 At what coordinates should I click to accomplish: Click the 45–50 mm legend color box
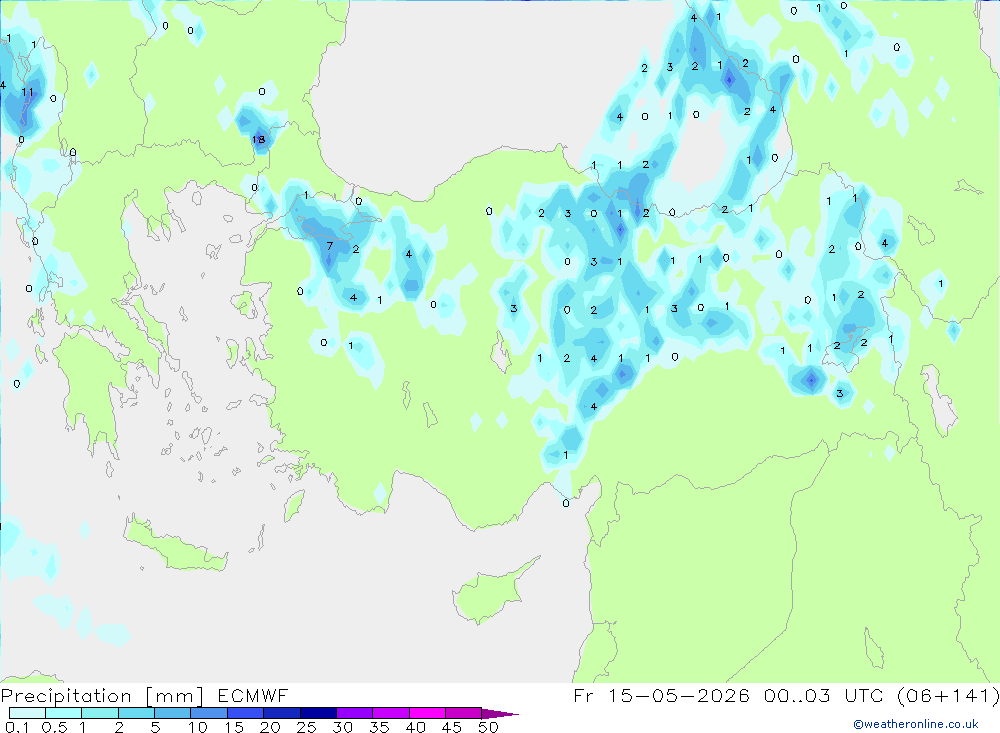[463, 713]
